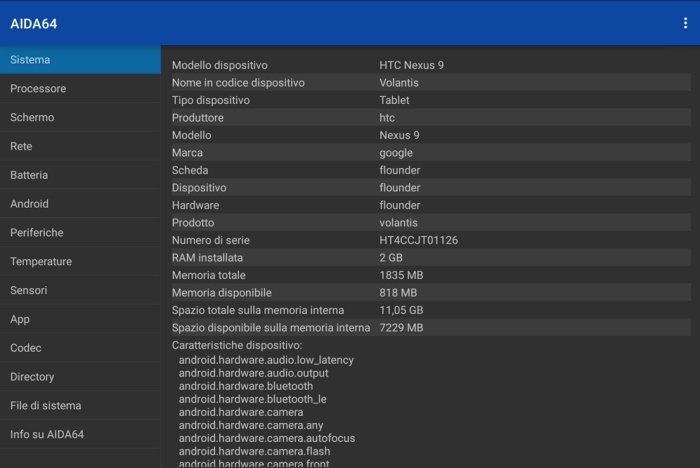The image size is (700, 468).
Task: Open the Batteria section
Action: point(80,175)
